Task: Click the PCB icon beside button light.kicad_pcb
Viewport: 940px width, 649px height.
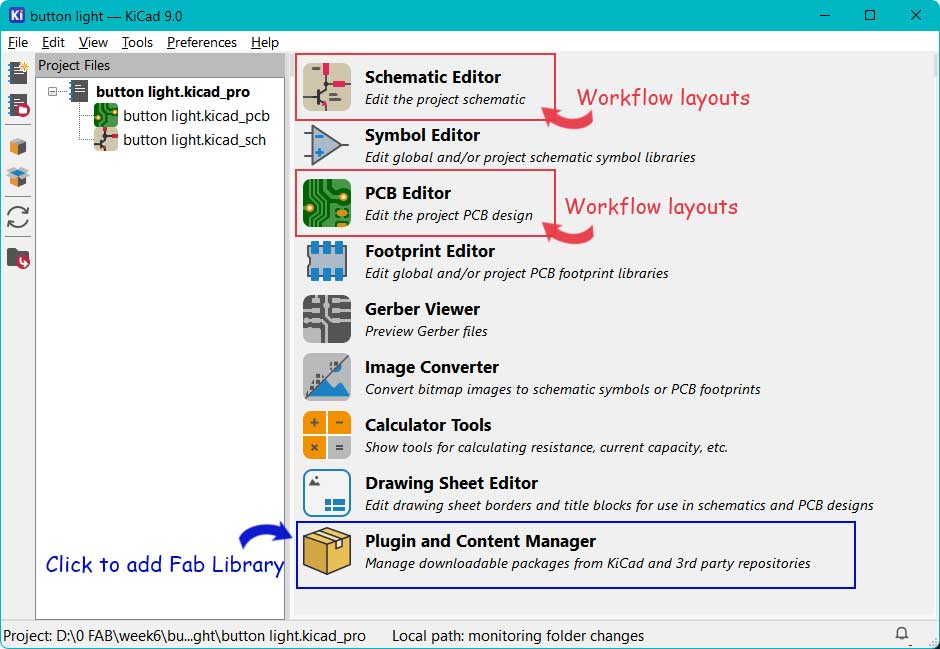Action: (x=106, y=115)
